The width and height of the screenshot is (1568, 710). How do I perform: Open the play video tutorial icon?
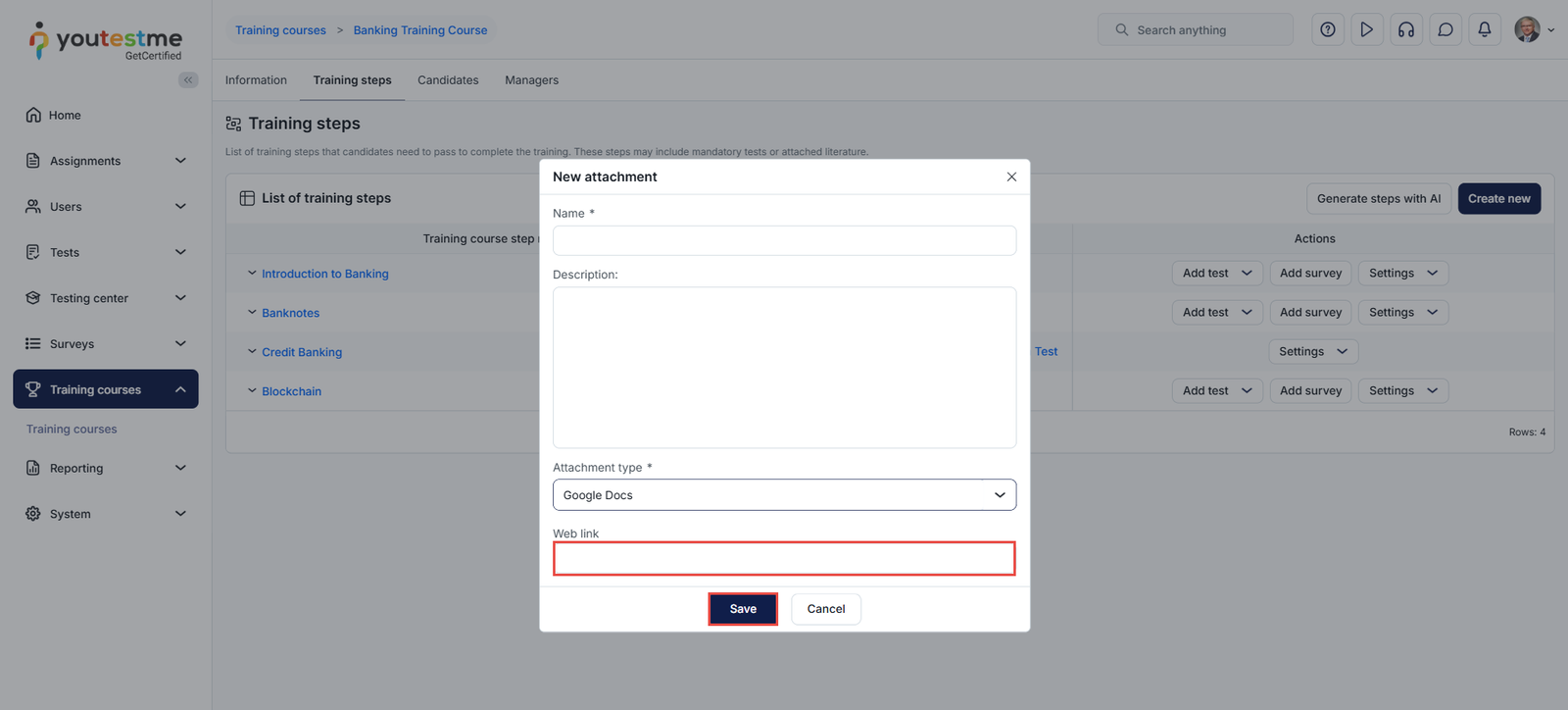click(x=1366, y=30)
